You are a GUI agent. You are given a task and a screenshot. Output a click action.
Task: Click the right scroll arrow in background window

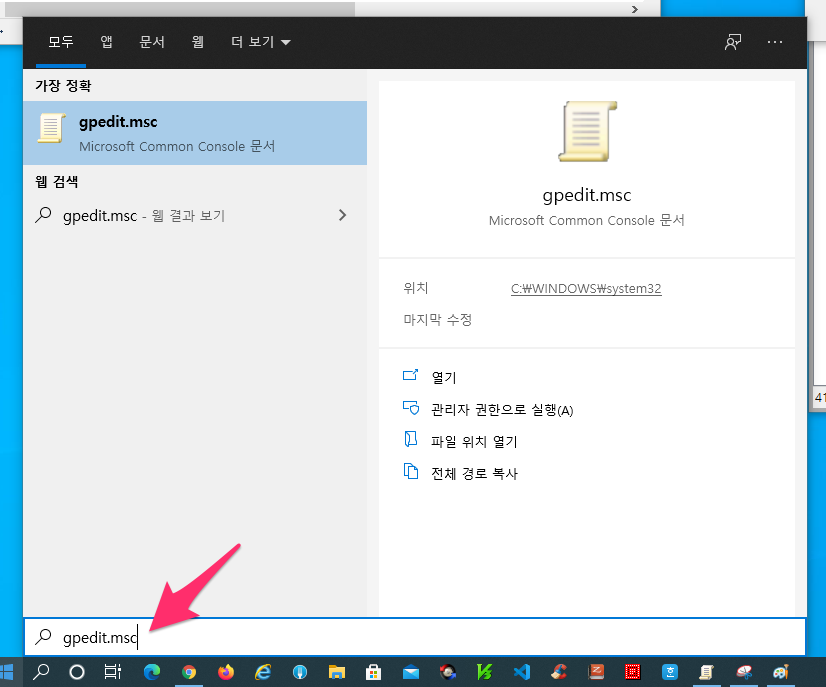tap(635, 9)
